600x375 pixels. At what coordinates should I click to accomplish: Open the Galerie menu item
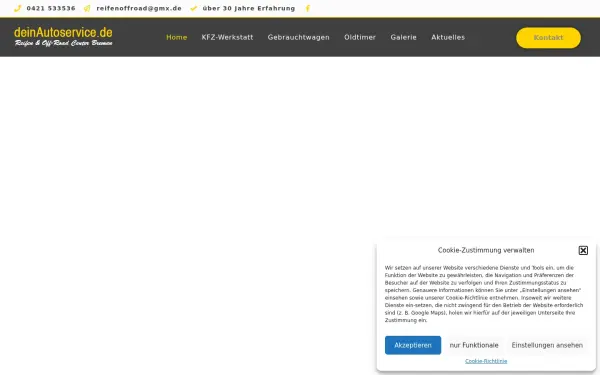403,38
